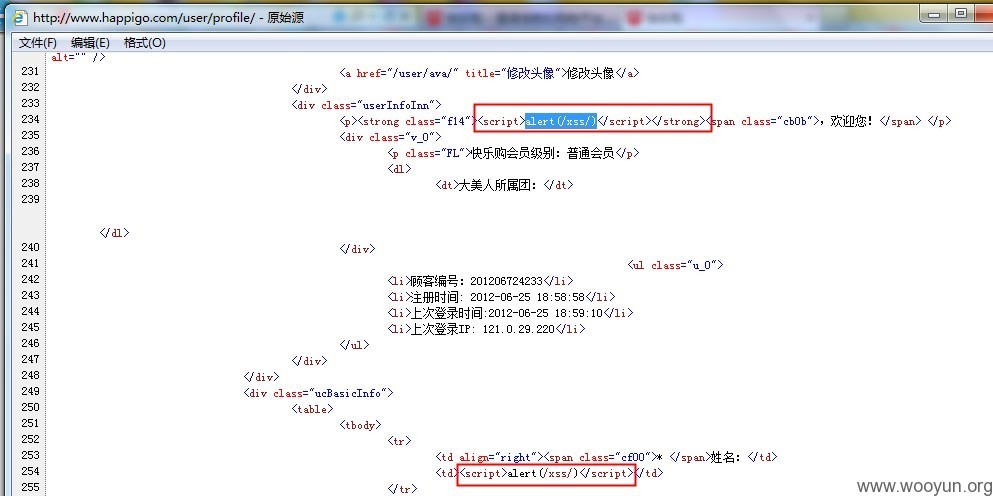Click the </div> tag on line 247
The image size is (993, 496).
tap(309, 361)
